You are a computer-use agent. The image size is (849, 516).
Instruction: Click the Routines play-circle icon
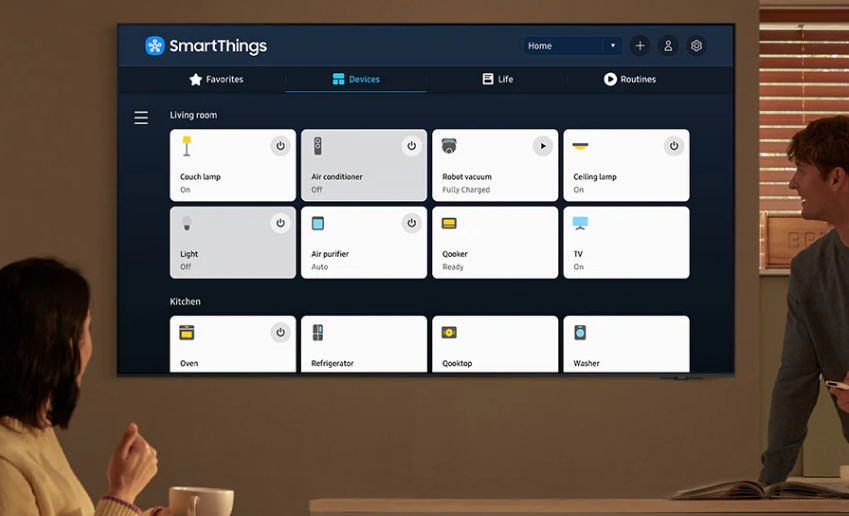[x=610, y=80]
